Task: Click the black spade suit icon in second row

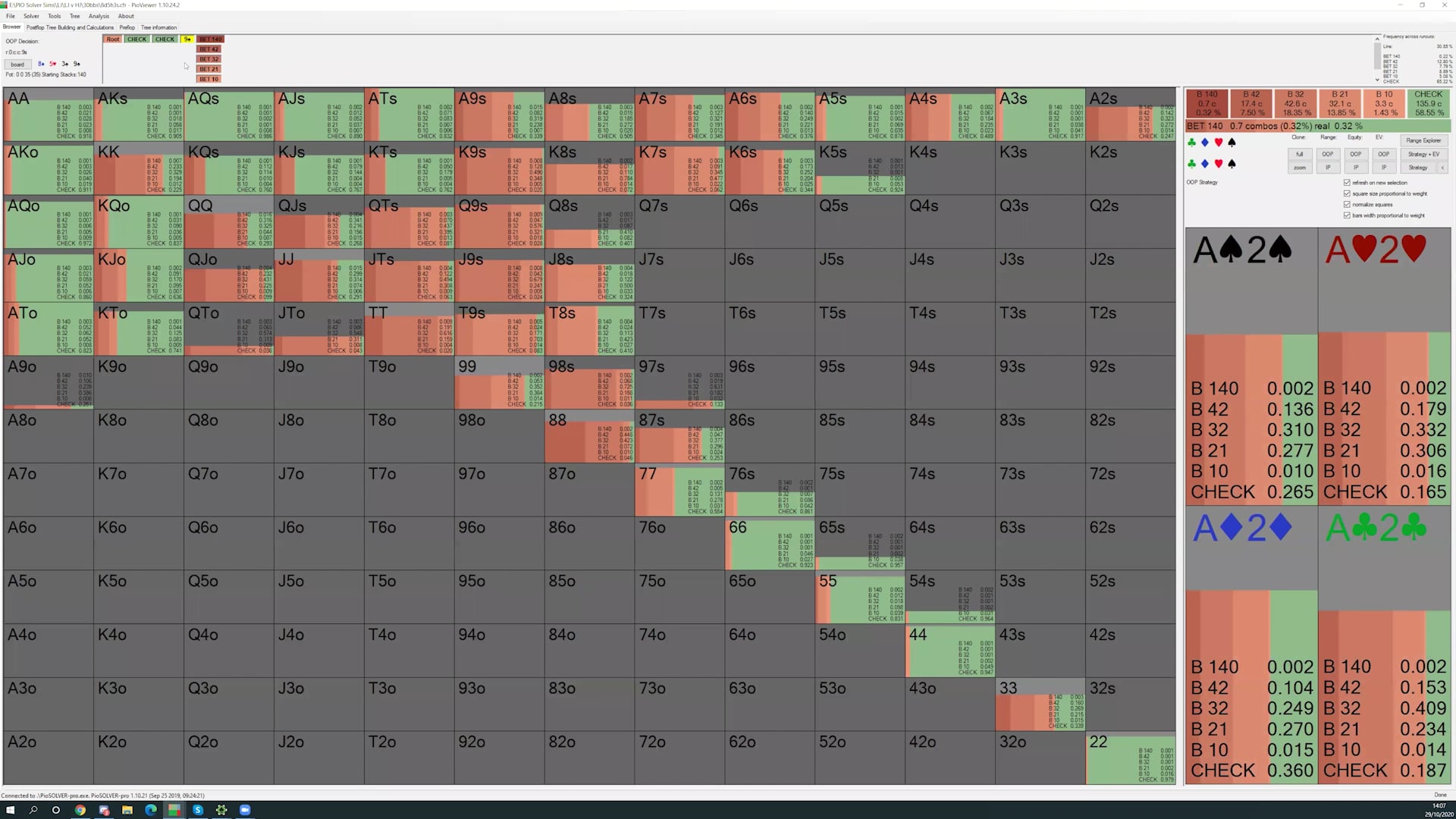Action: tap(1232, 163)
